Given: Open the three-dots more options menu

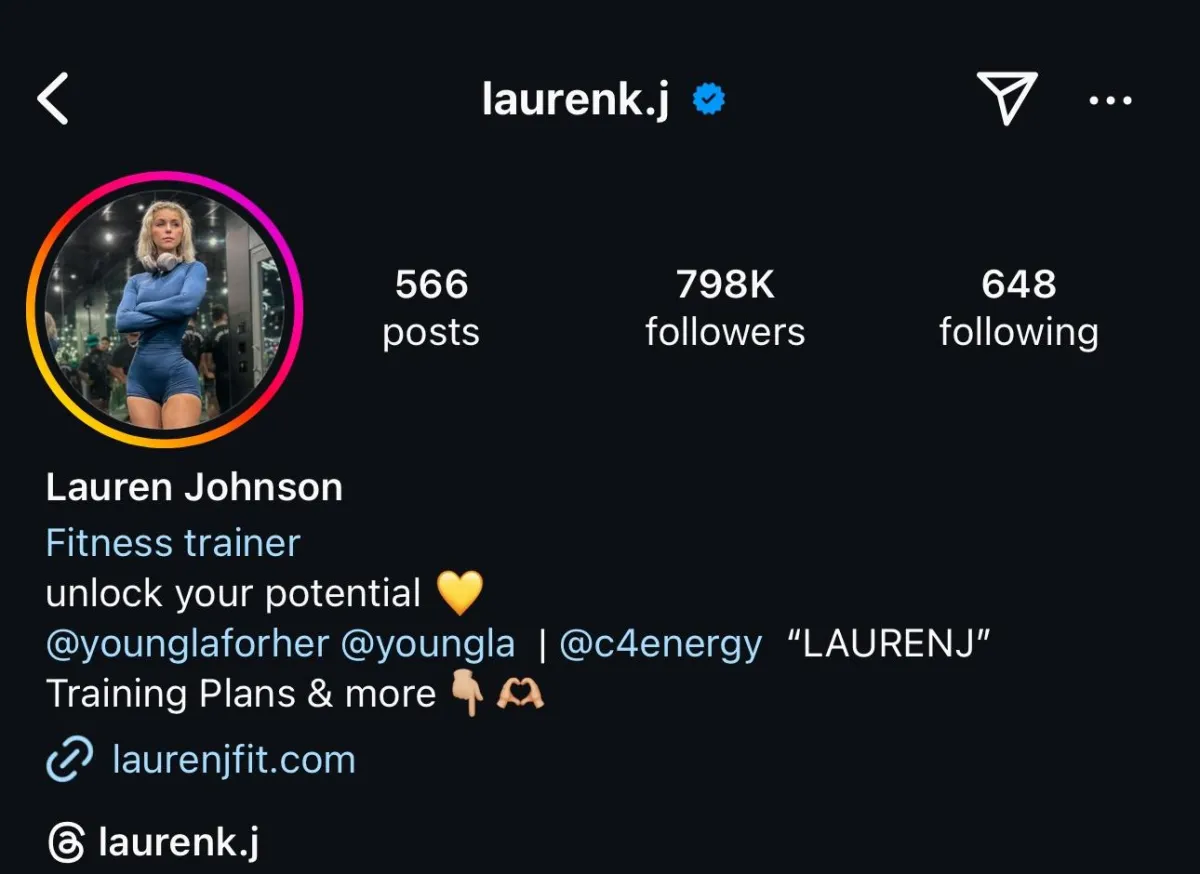Looking at the screenshot, I should [1110, 100].
